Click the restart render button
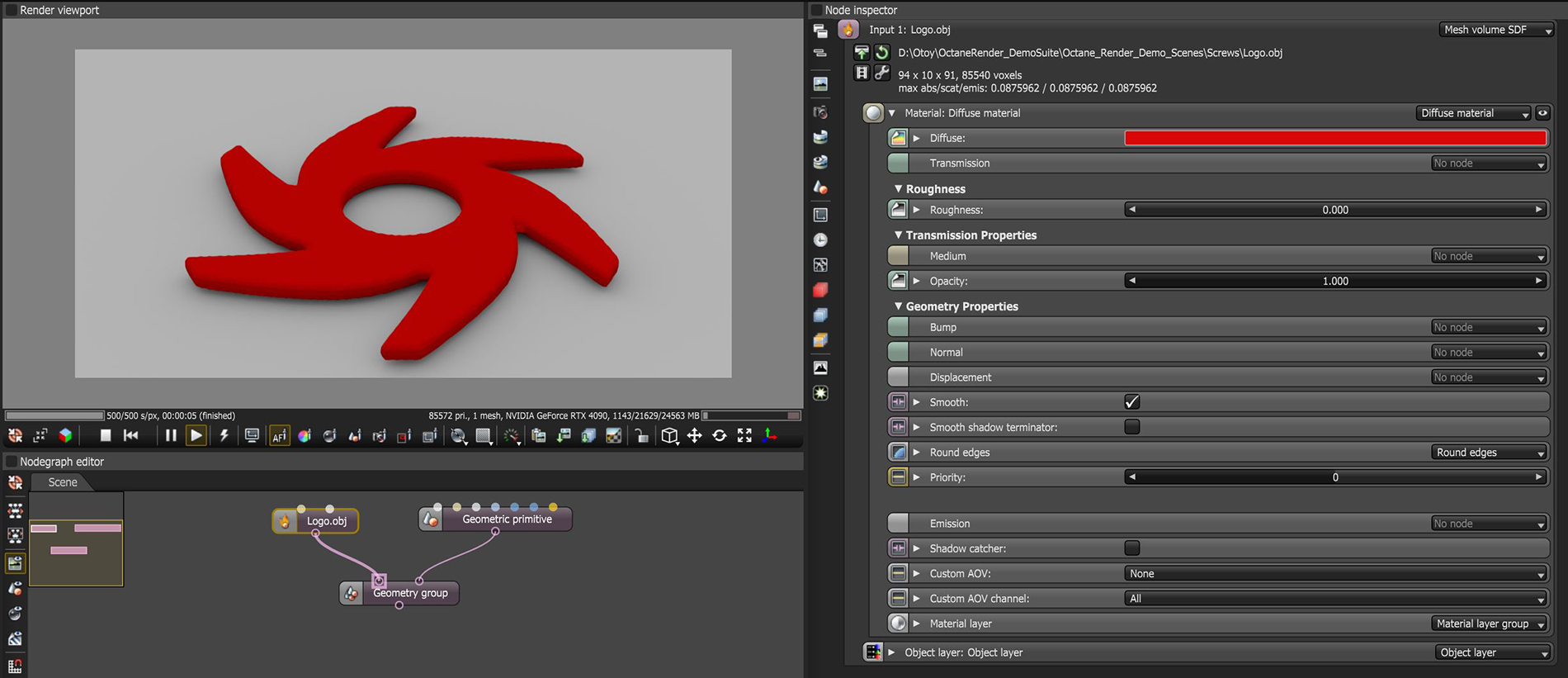The width and height of the screenshot is (1568, 678). click(130, 435)
